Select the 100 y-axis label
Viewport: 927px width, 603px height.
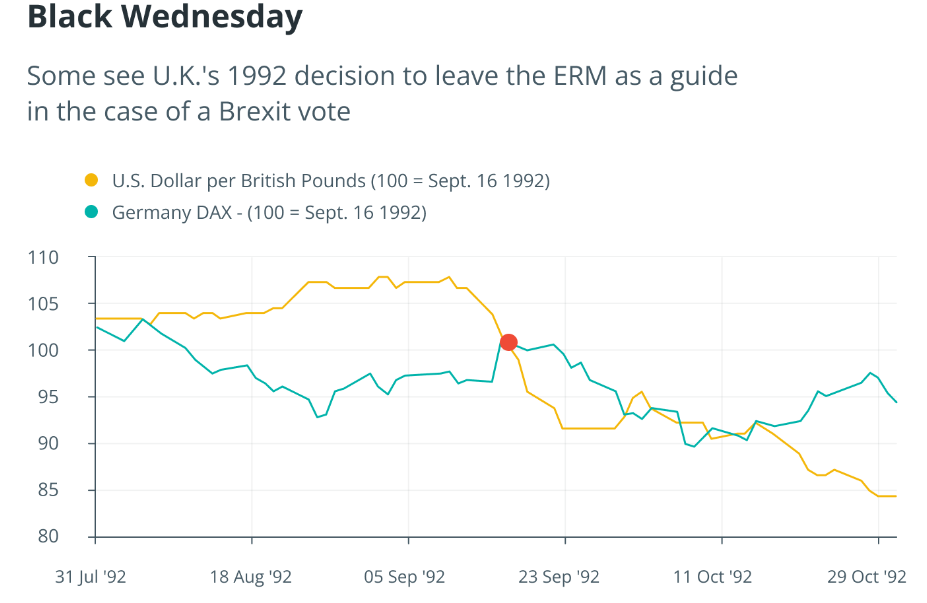(71, 351)
